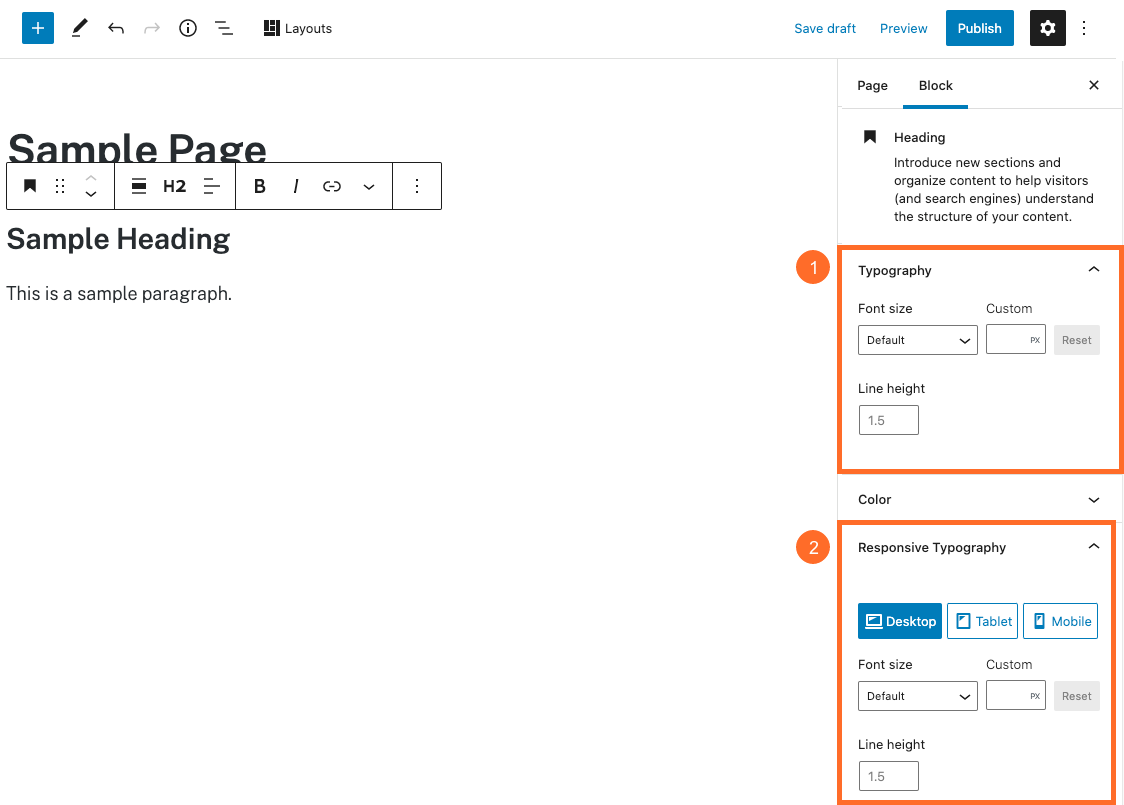Open the editor Settings gear
Screen dimensions: 1124x805
[1047, 28]
